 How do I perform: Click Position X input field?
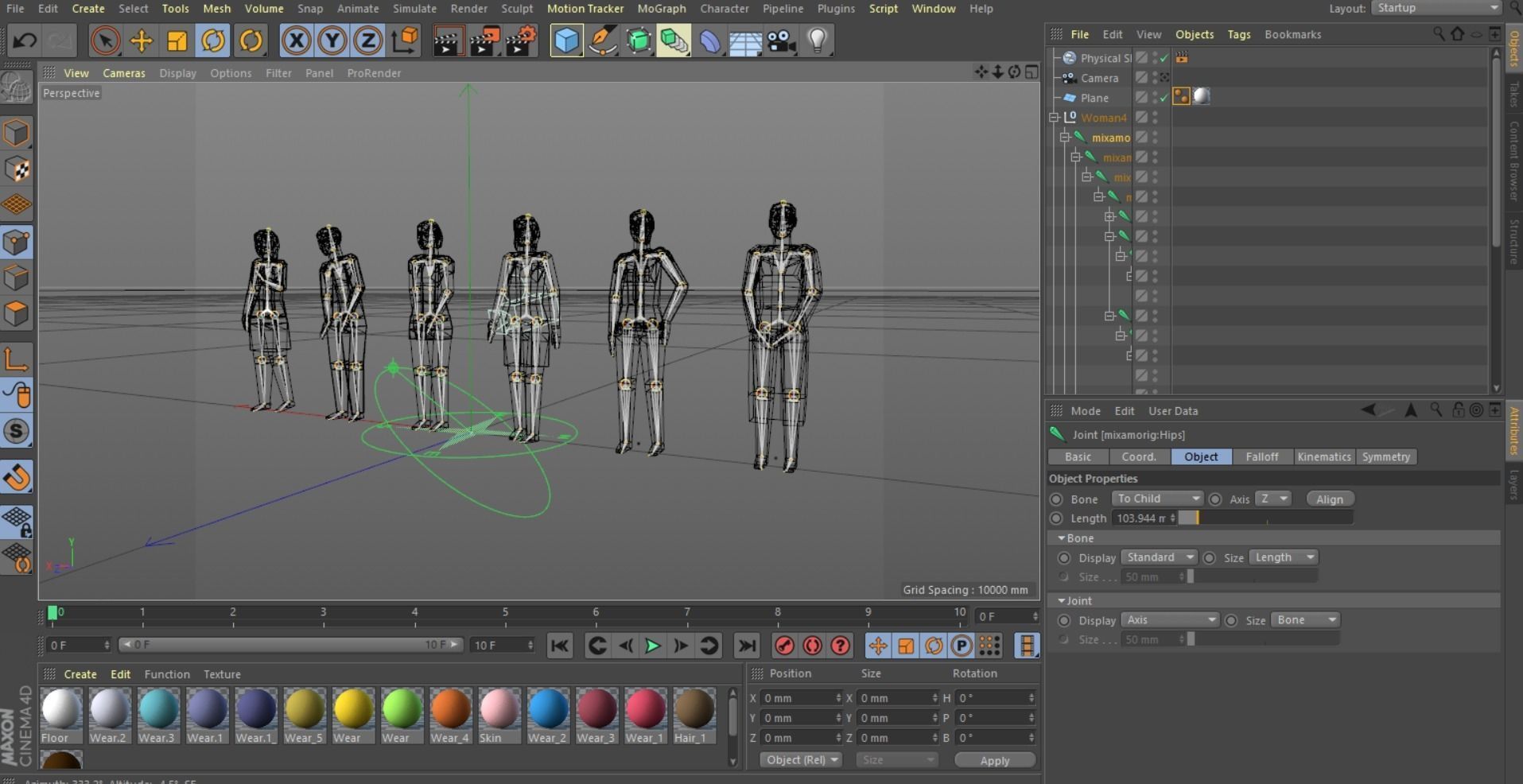(x=801, y=698)
